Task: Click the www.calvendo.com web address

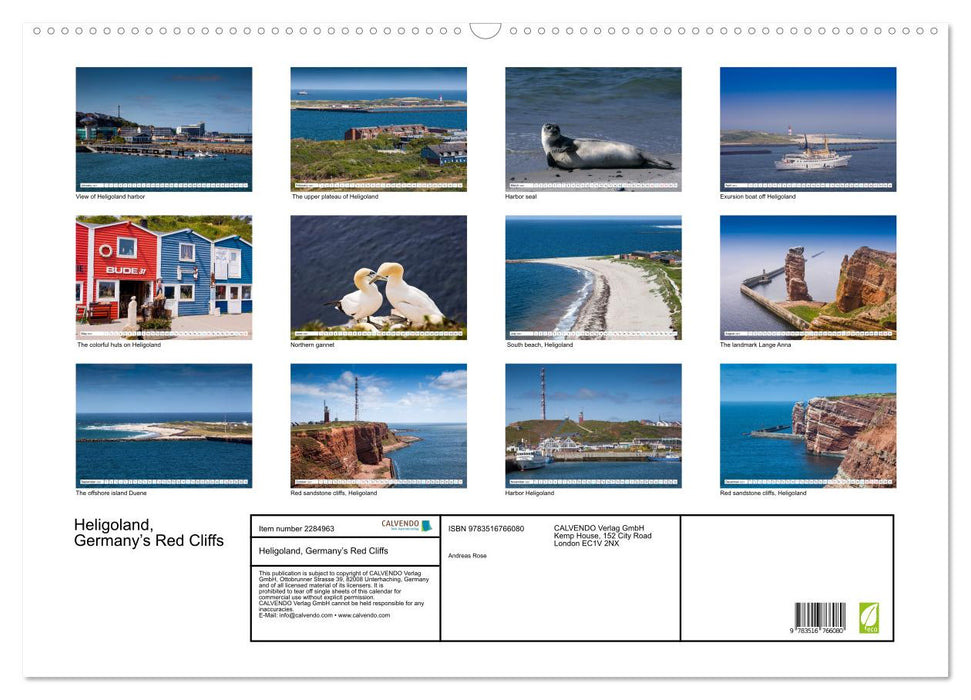Action: click(x=364, y=615)
